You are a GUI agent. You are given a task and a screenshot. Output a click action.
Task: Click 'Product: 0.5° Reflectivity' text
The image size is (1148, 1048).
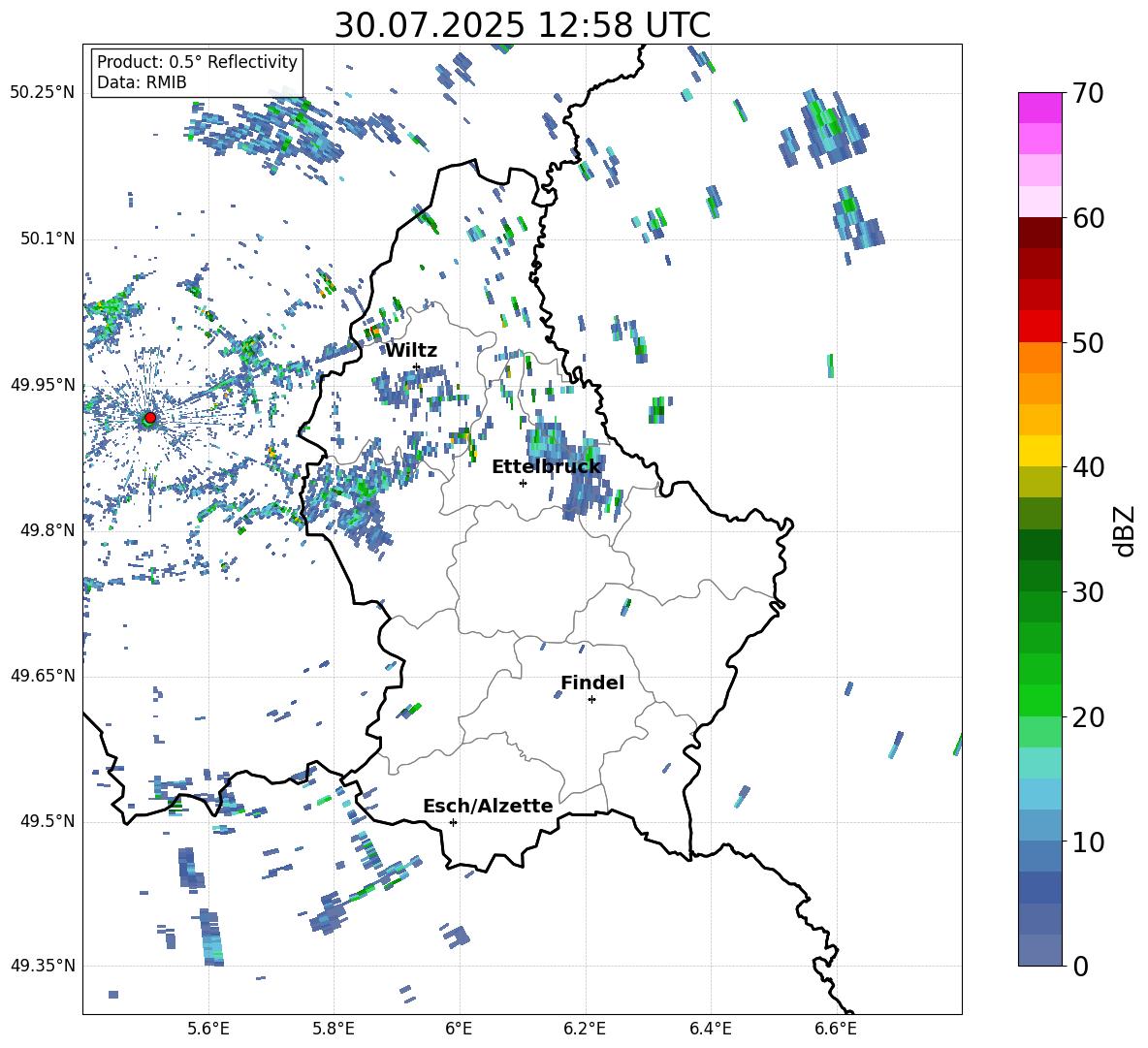tap(197, 62)
